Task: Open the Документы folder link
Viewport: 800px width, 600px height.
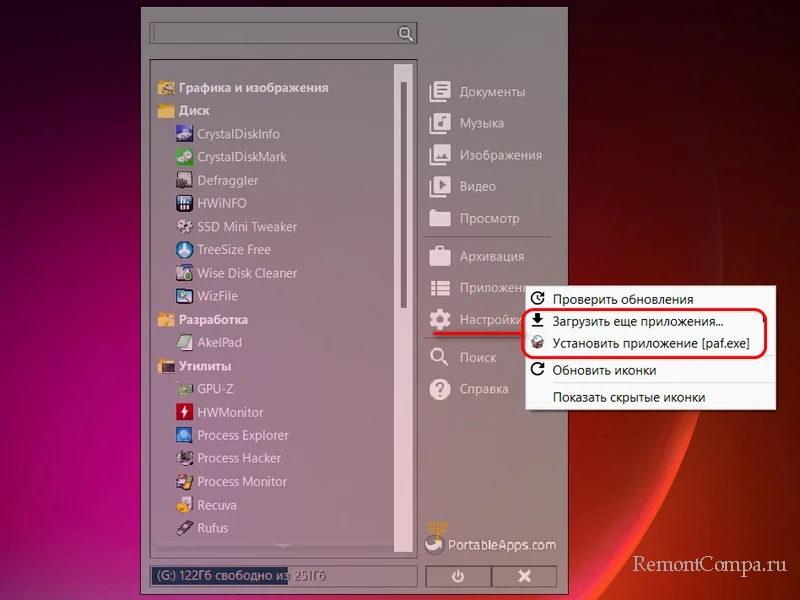Action: (491, 92)
